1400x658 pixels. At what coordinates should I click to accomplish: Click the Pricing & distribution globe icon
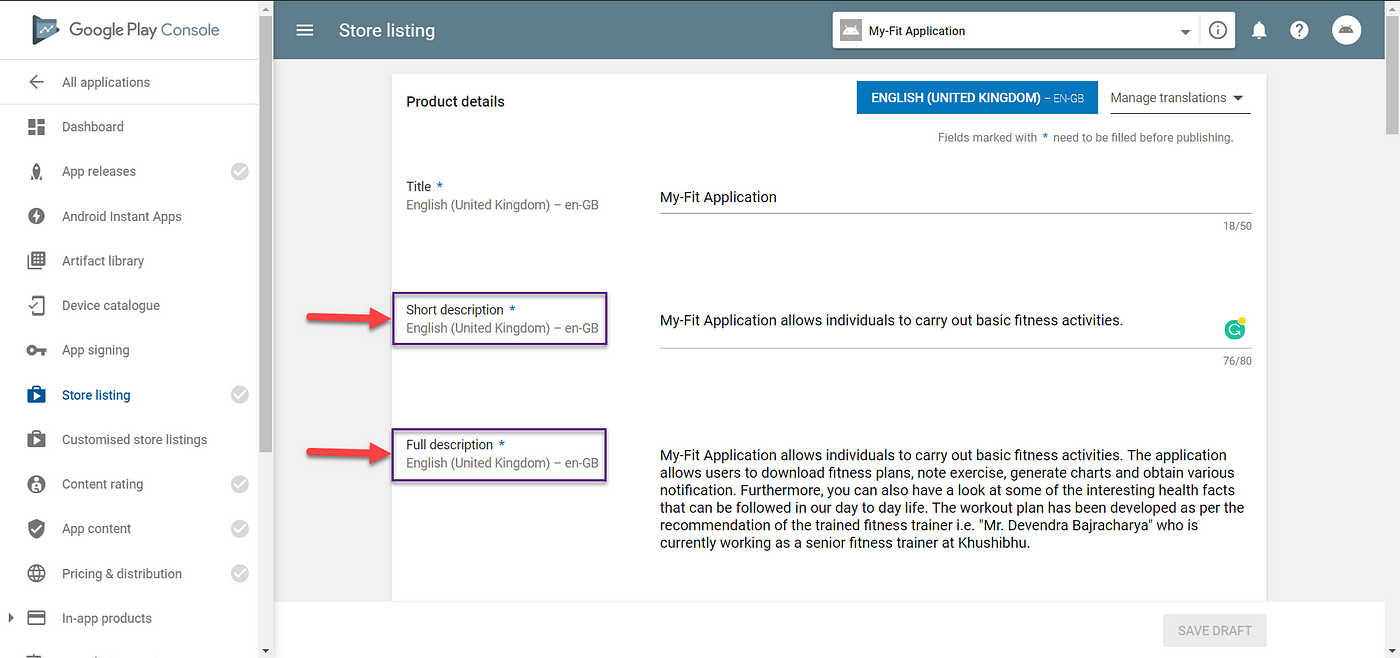pos(37,573)
